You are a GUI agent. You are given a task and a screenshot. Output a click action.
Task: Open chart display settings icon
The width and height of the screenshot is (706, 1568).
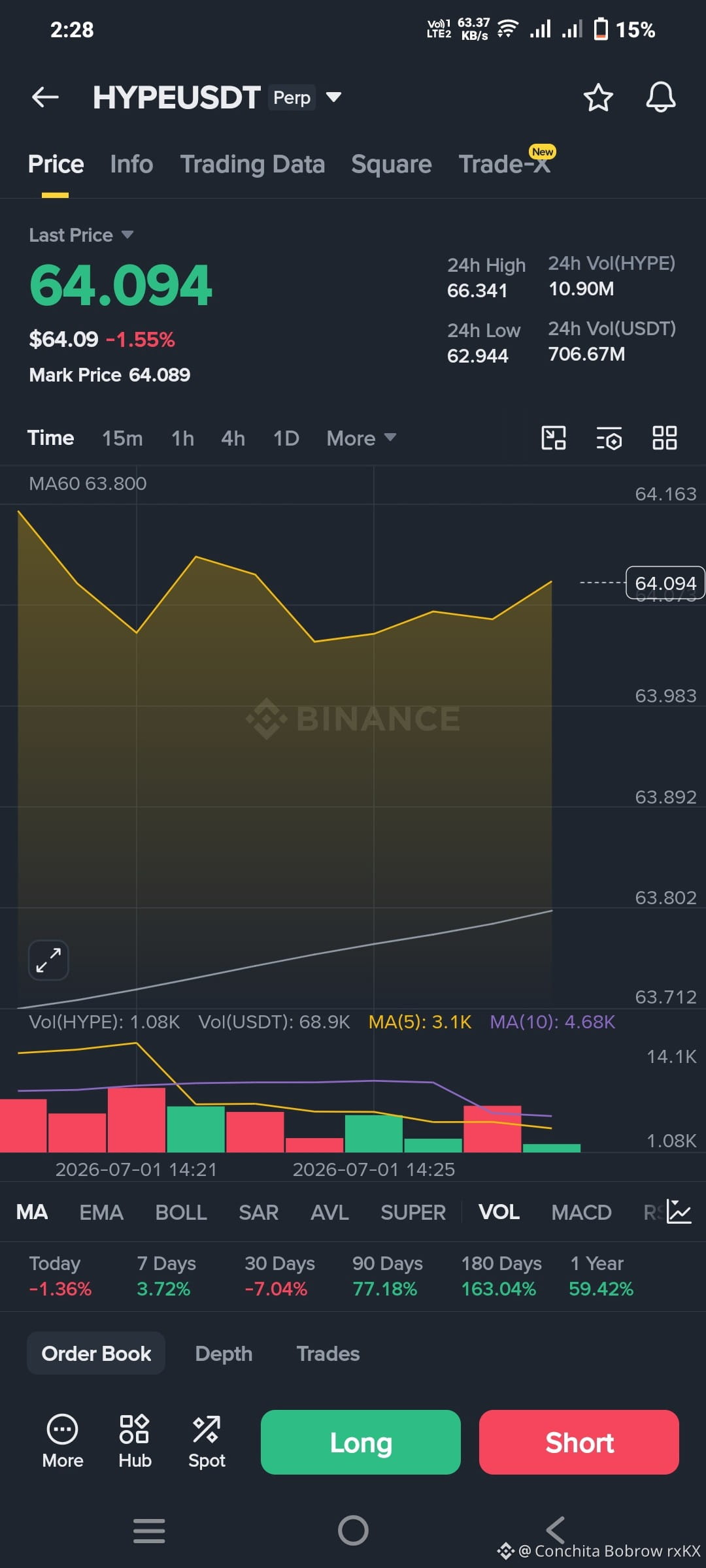pos(609,438)
